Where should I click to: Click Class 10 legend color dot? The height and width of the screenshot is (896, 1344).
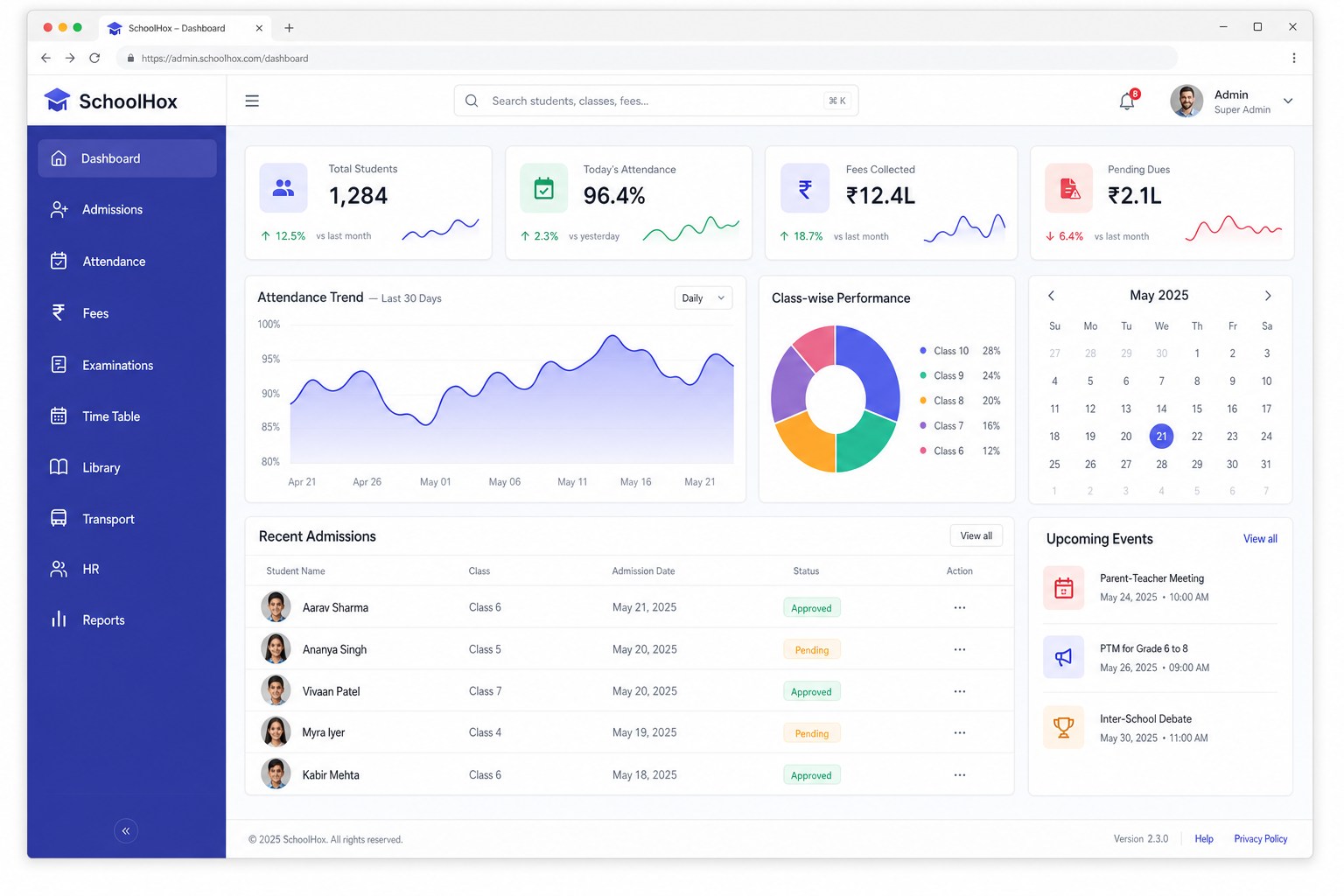(923, 351)
